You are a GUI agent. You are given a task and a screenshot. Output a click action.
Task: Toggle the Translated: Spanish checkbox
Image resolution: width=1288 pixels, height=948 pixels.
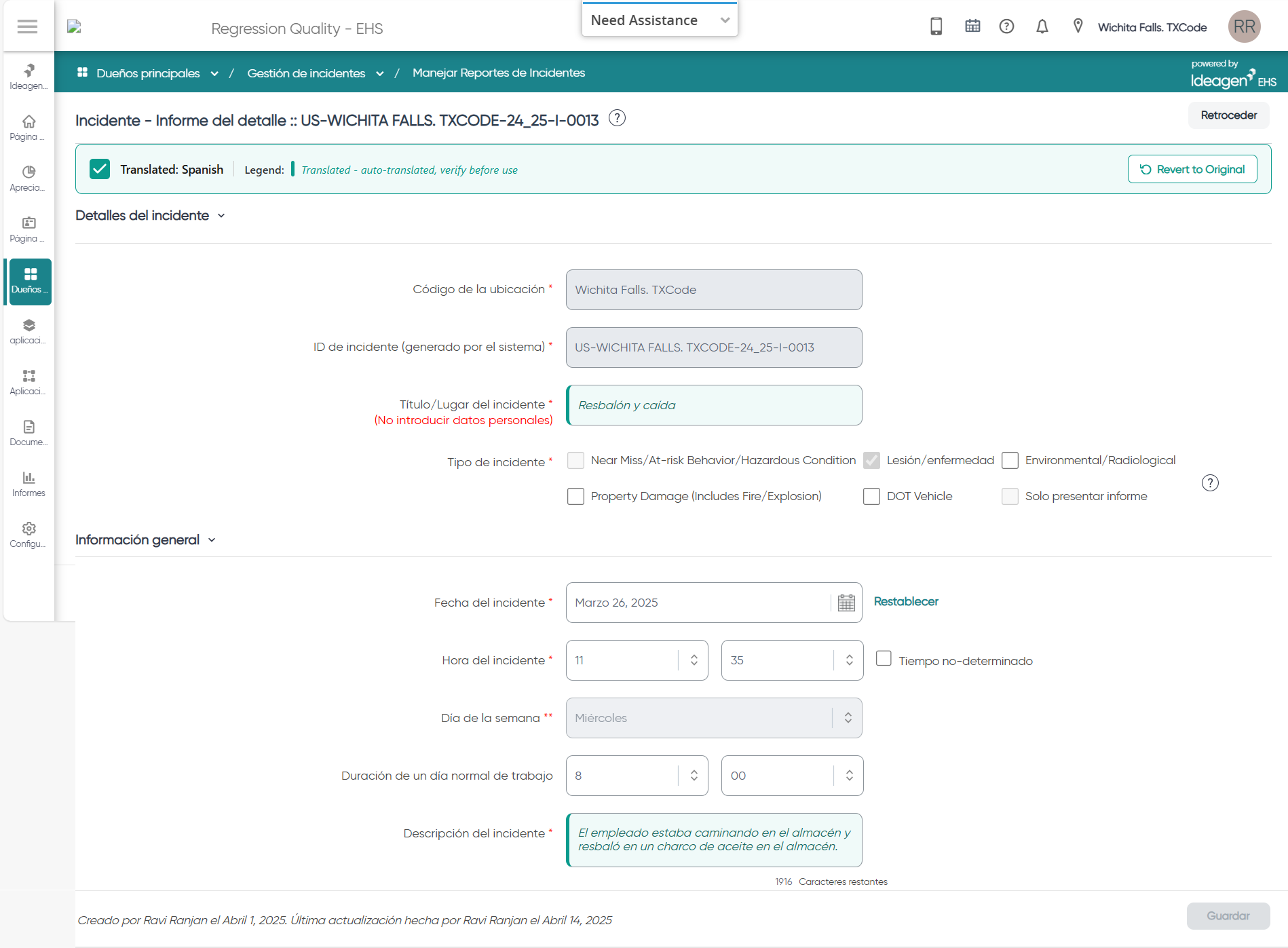(100, 169)
